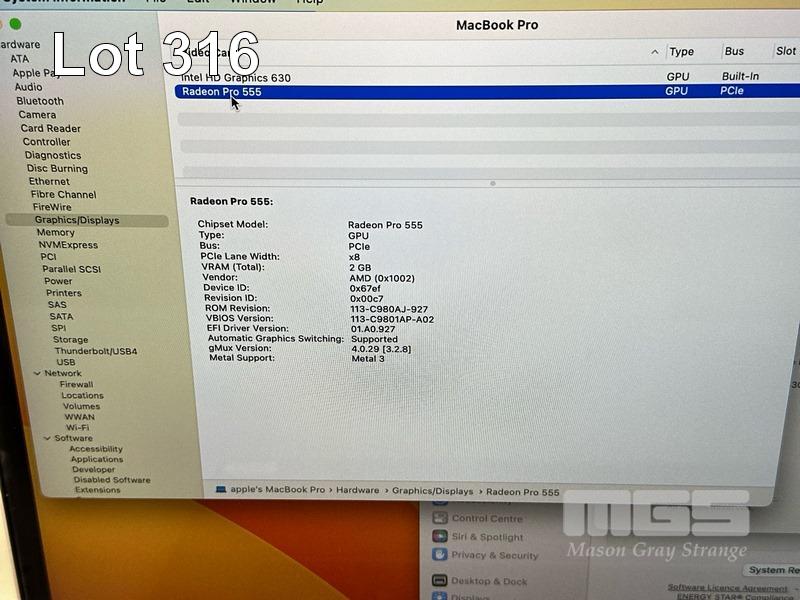Select Thunderbolt/USB4 in the sidebar
The width and height of the screenshot is (800, 600).
[x=96, y=352]
